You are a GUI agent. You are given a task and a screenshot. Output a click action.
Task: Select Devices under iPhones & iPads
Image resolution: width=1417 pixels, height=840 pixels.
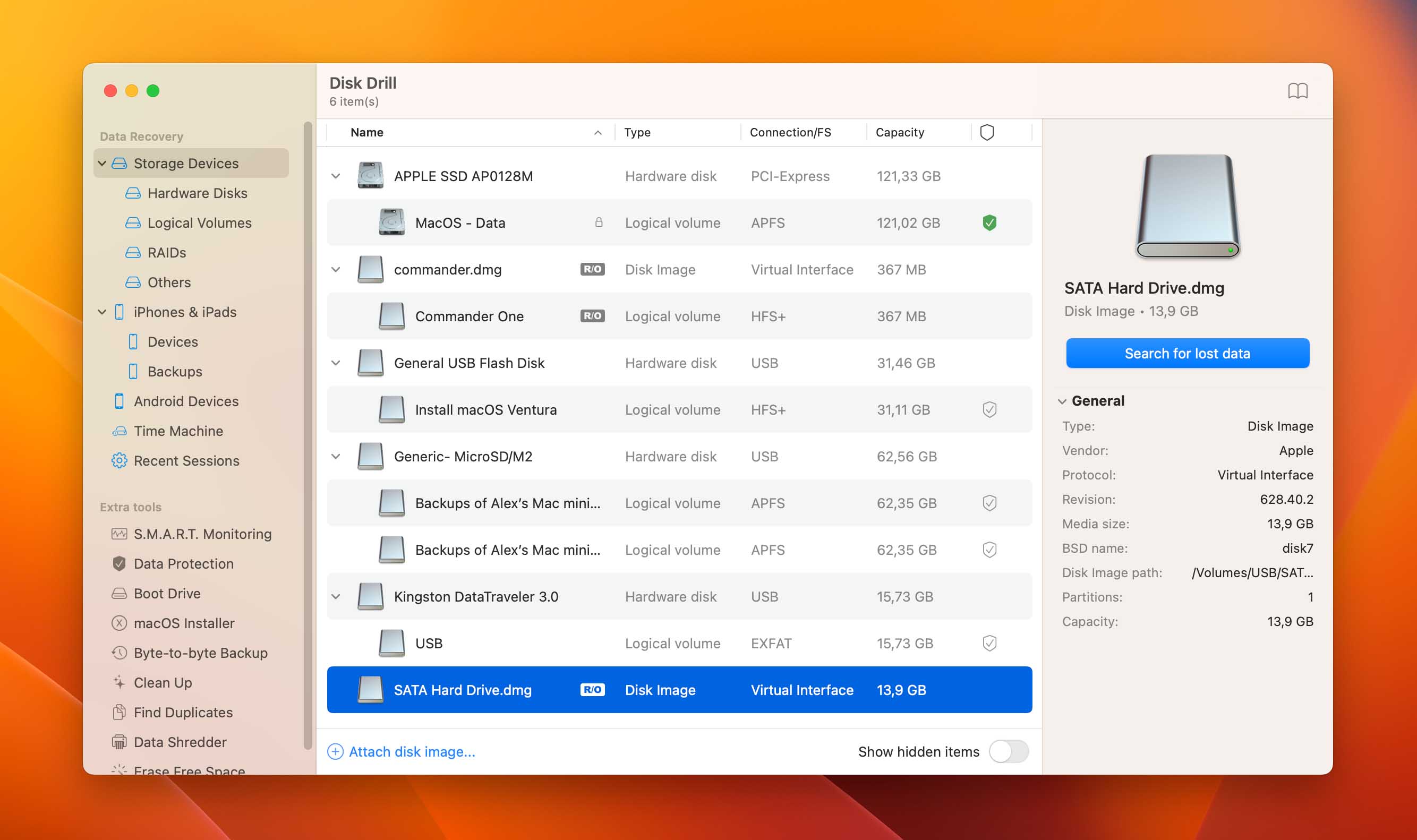click(162, 342)
